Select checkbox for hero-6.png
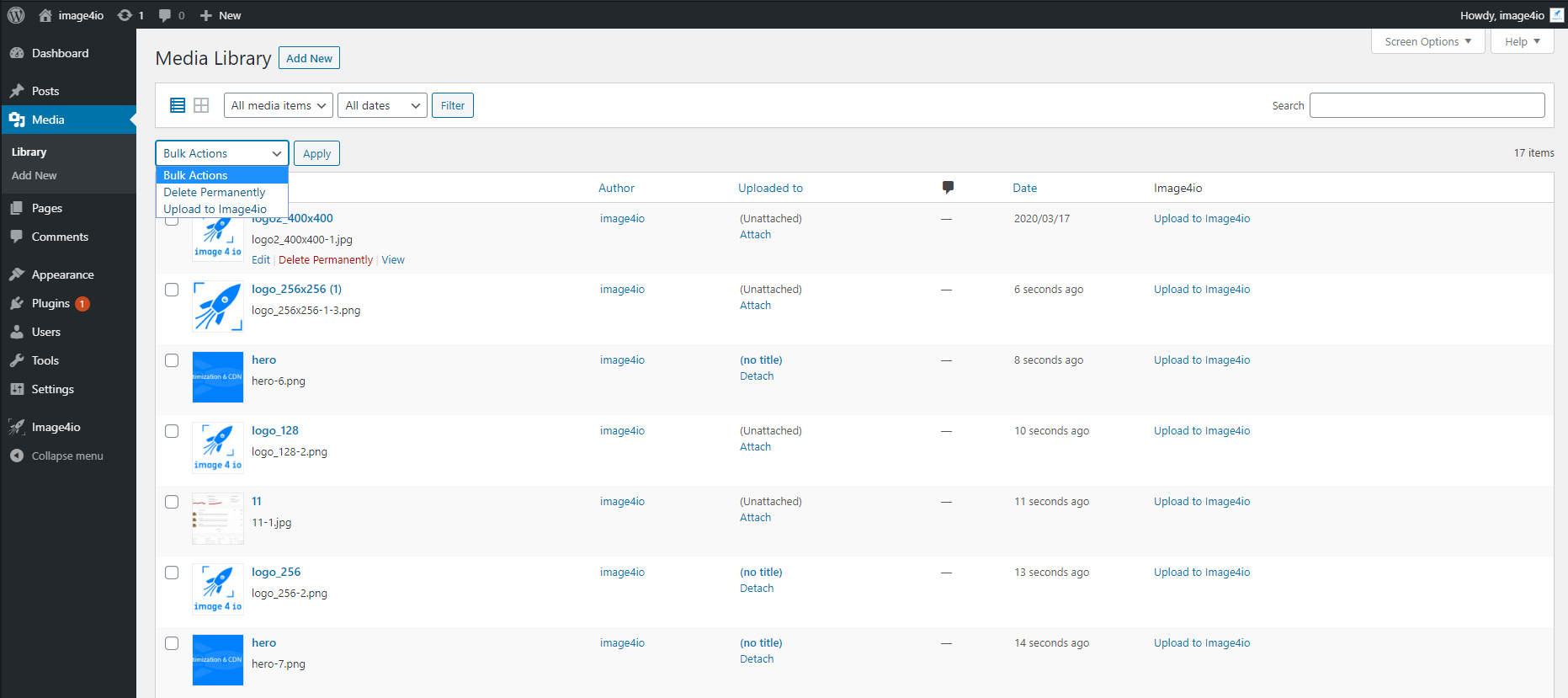Image resolution: width=1568 pixels, height=698 pixels. (x=172, y=360)
